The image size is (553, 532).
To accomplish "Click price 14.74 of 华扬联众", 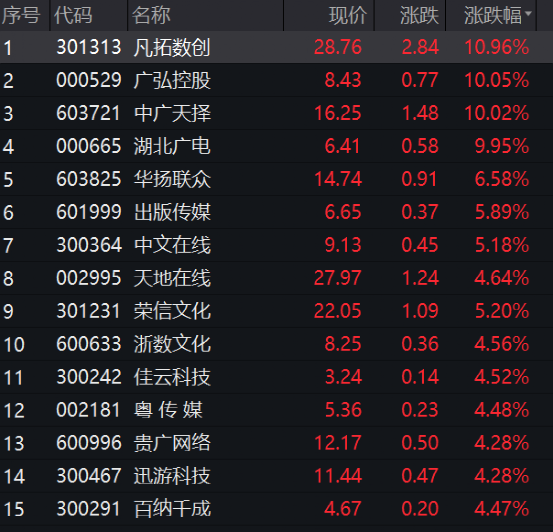I will (338, 179).
